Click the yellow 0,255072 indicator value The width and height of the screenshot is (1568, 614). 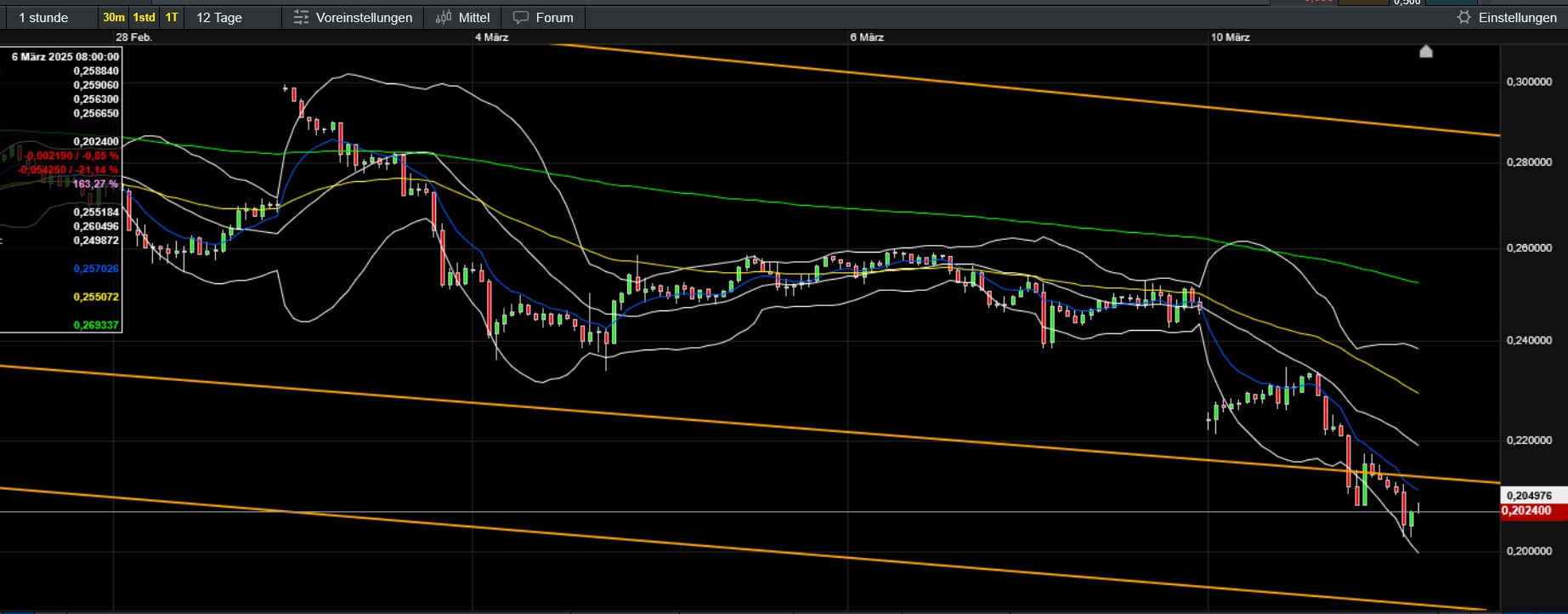(96, 297)
